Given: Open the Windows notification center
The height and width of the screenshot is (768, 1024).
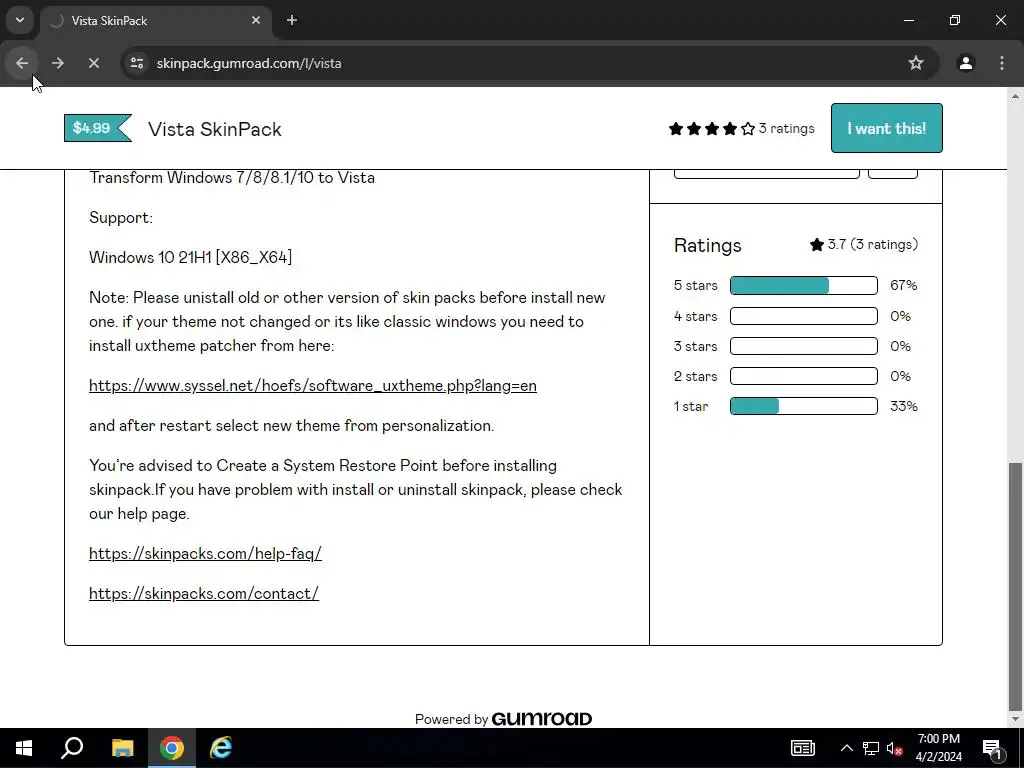Looking at the screenshot, I should [x=993, y=748].
